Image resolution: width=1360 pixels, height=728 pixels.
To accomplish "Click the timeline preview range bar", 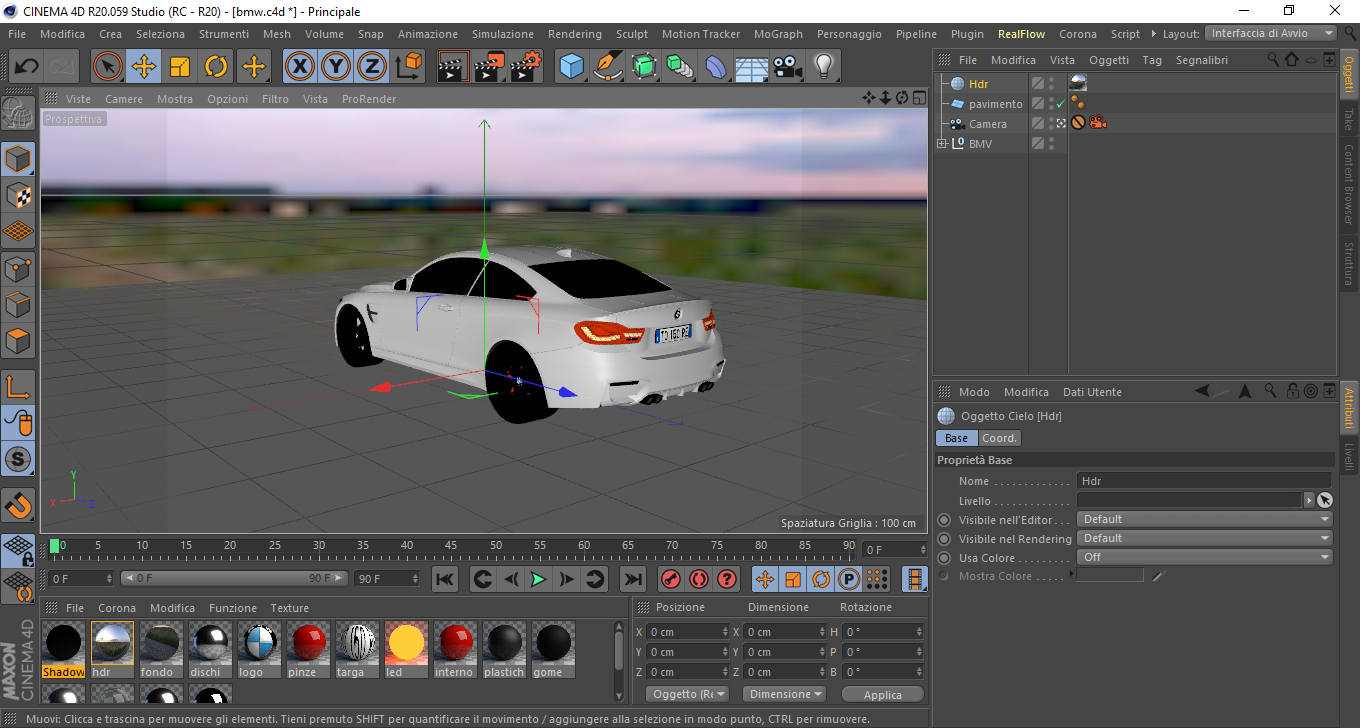I will coord(234,579).
